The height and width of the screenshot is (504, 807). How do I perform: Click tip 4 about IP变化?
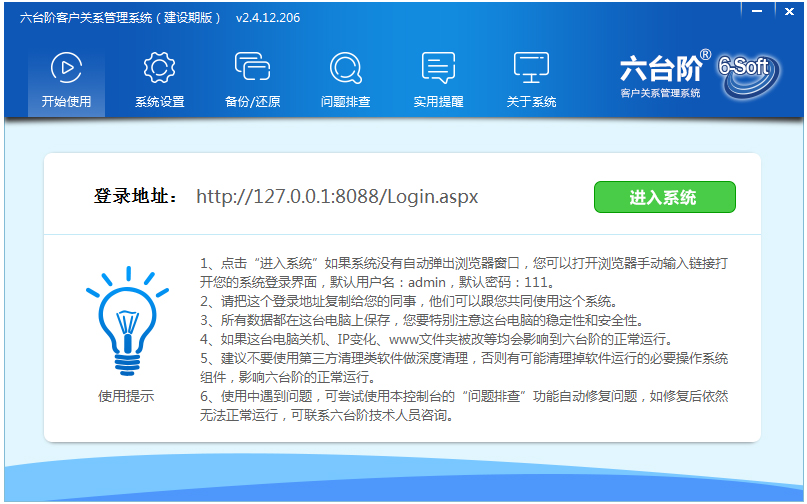(x=436, y=339)
